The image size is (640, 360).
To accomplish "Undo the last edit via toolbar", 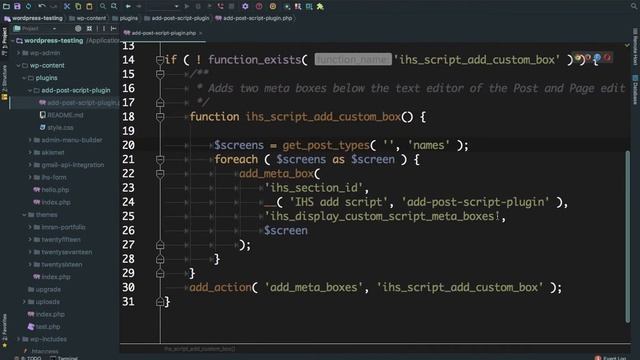I will 42,6.
